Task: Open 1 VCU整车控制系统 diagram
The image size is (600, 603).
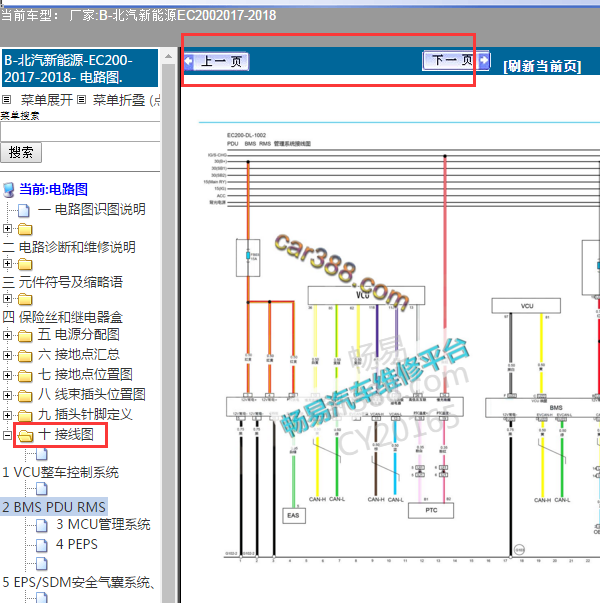Action: point(60,472)
